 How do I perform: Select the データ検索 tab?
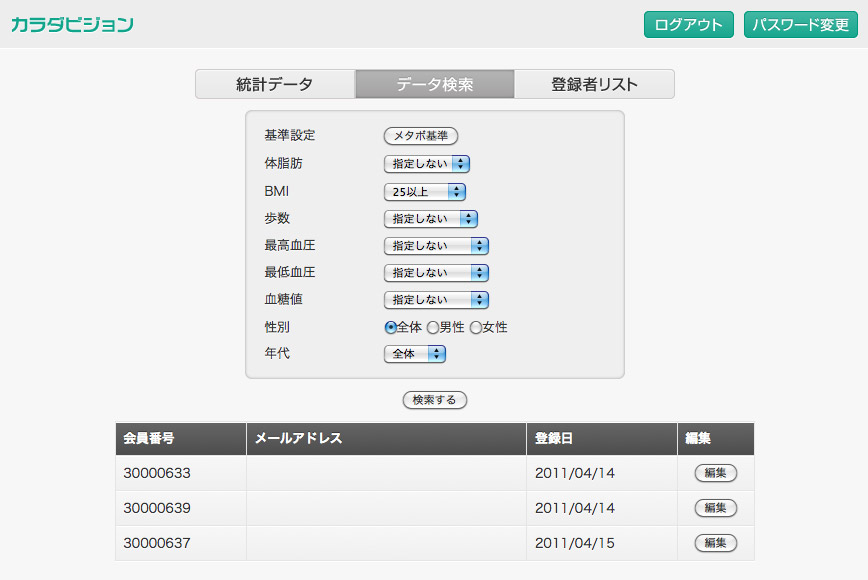[x=435, y=84]
